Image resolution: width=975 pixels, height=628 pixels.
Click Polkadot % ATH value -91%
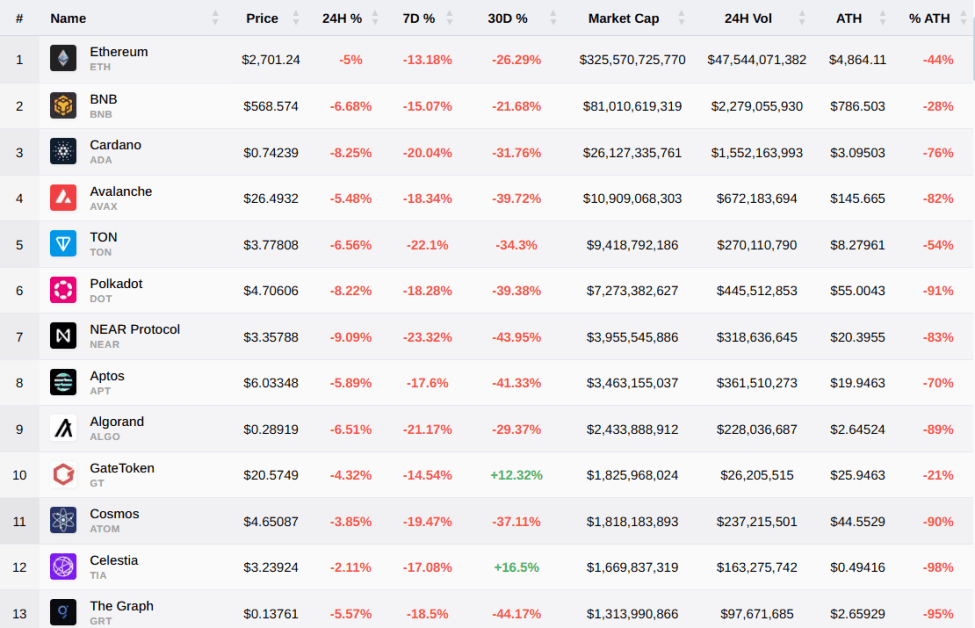[938, 290]
